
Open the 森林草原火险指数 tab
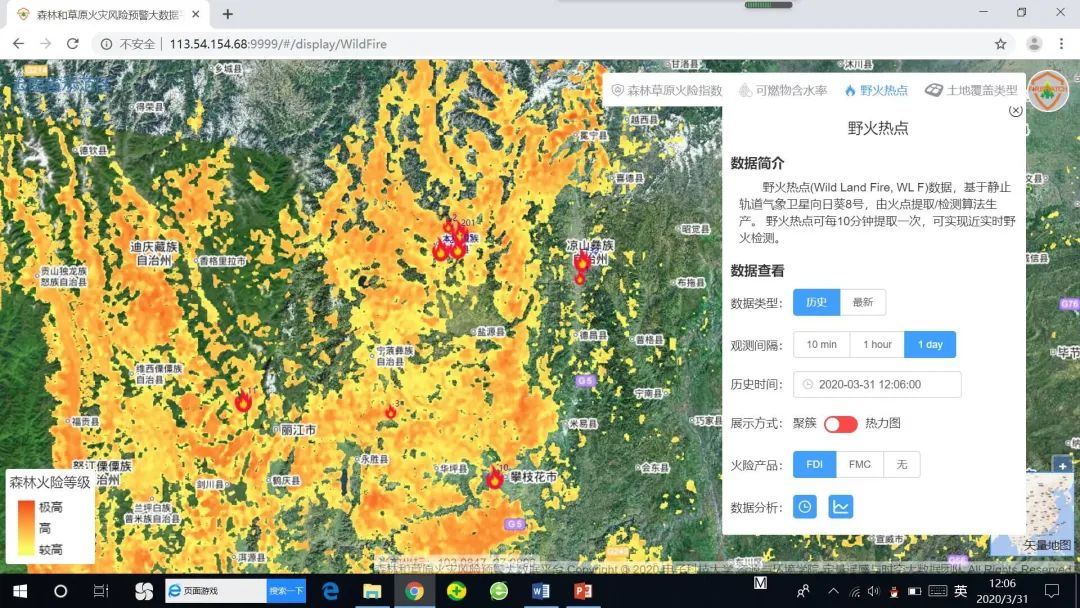point(667,90)
